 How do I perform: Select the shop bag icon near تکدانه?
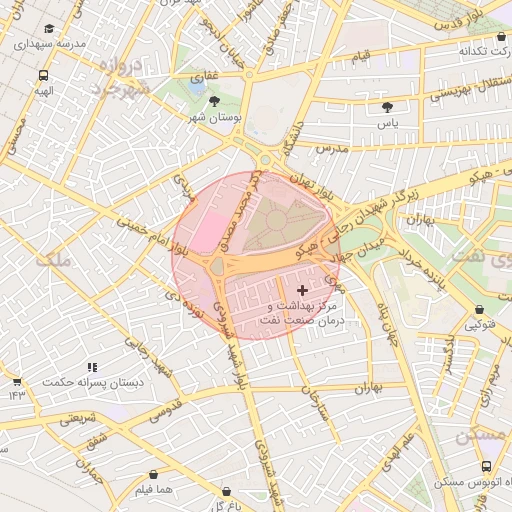[x=501, y=36]
